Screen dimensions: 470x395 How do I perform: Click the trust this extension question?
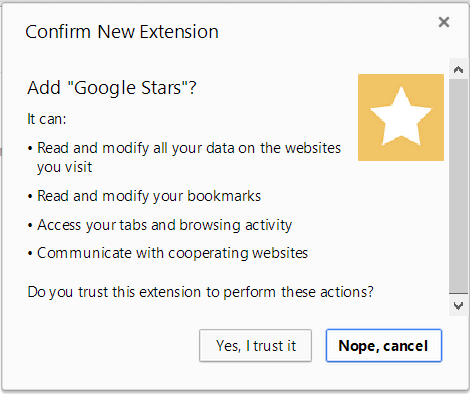(200, 292)
